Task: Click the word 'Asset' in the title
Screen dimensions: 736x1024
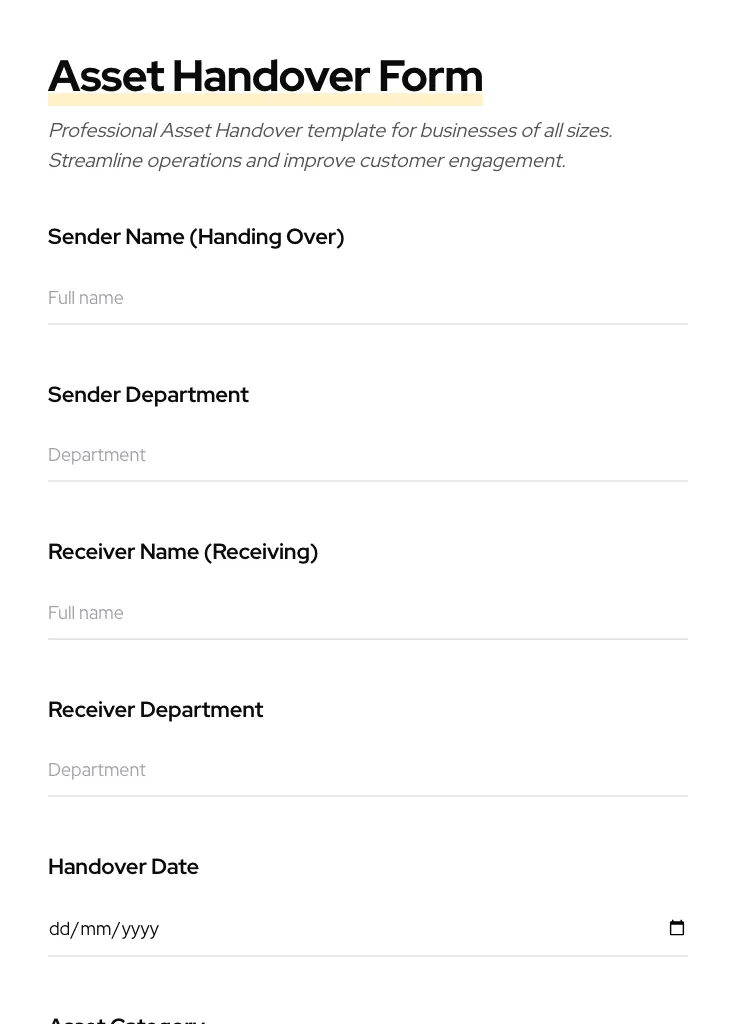Action: coord(106,76)
